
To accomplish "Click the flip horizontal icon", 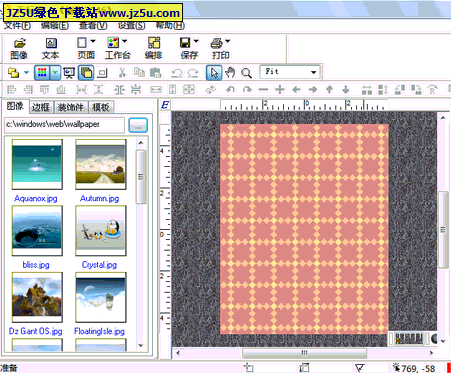I will 367,90.
